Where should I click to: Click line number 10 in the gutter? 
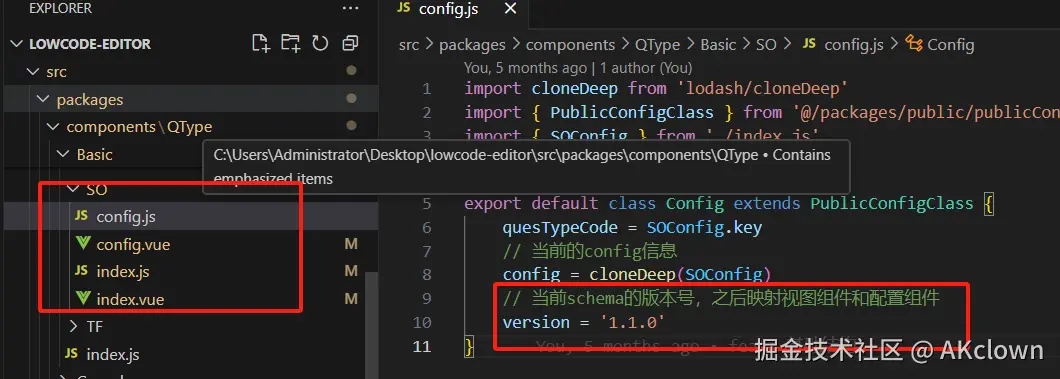(422, 322)
